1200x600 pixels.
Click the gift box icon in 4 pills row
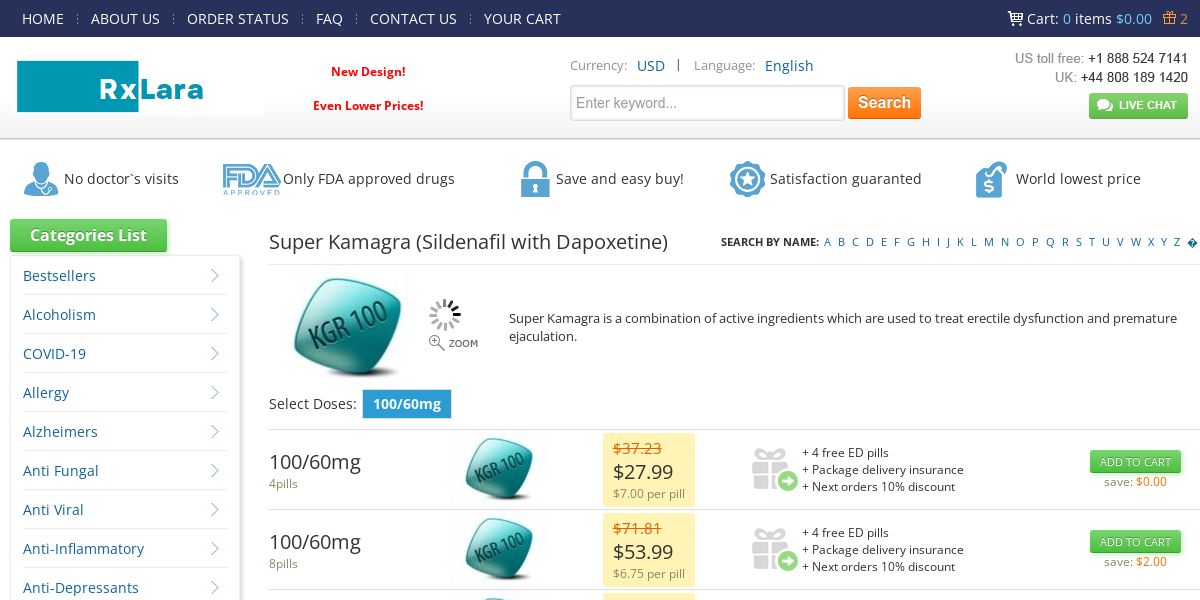774,469
